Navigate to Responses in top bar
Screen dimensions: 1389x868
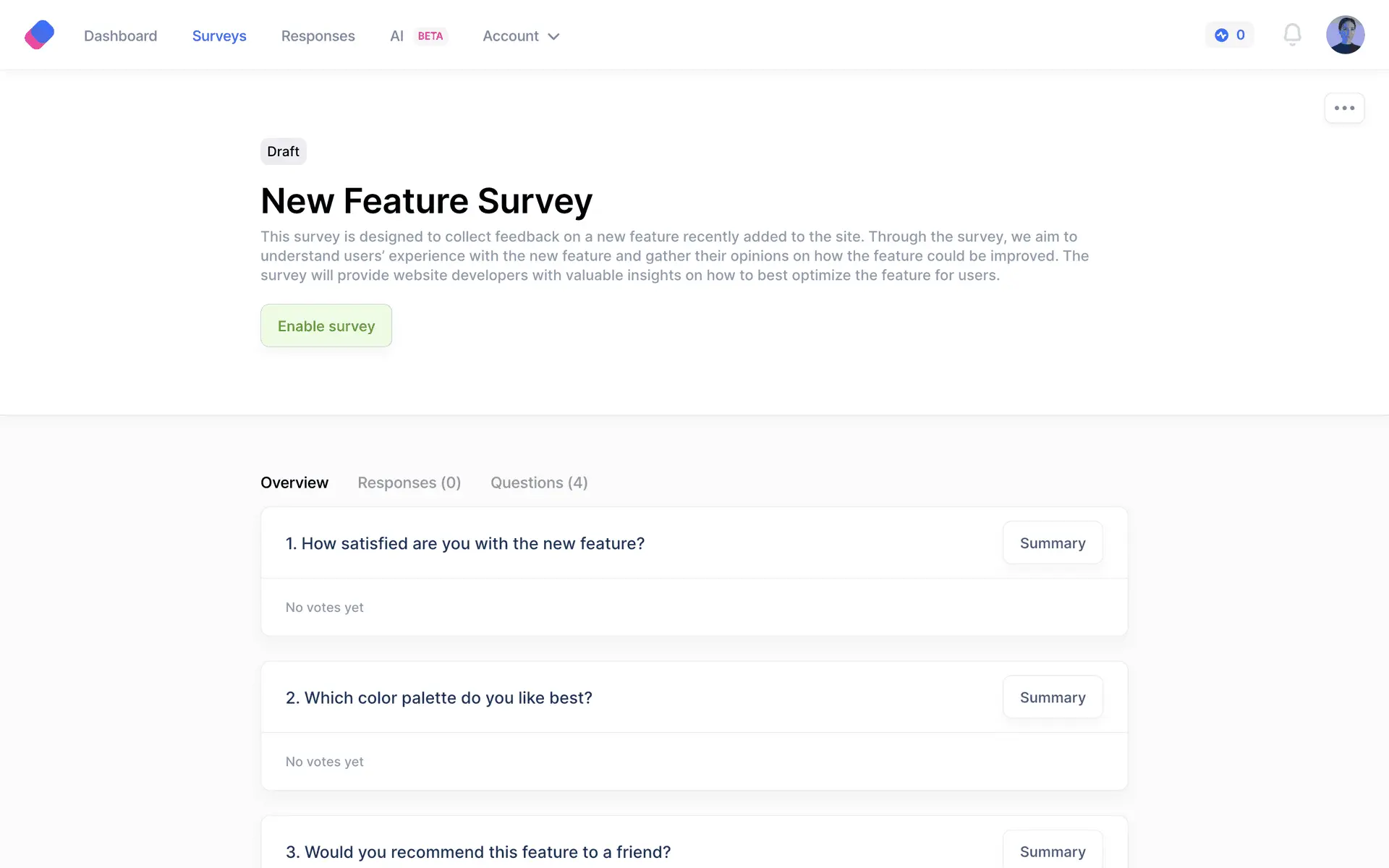pos(318,36)
